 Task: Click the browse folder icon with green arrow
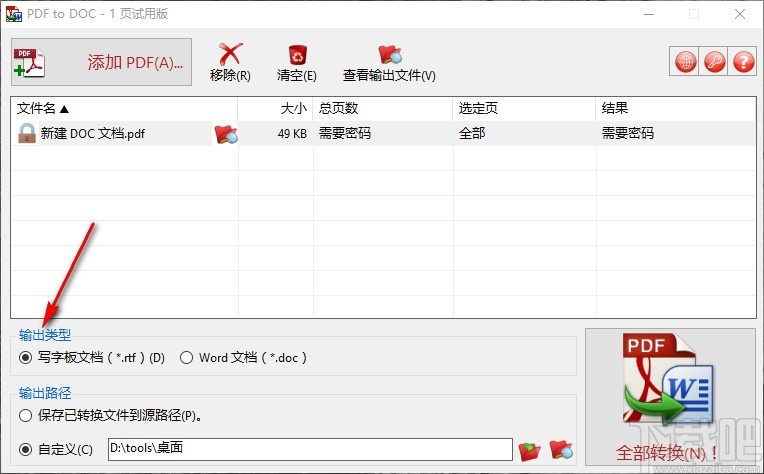point(530,451)
